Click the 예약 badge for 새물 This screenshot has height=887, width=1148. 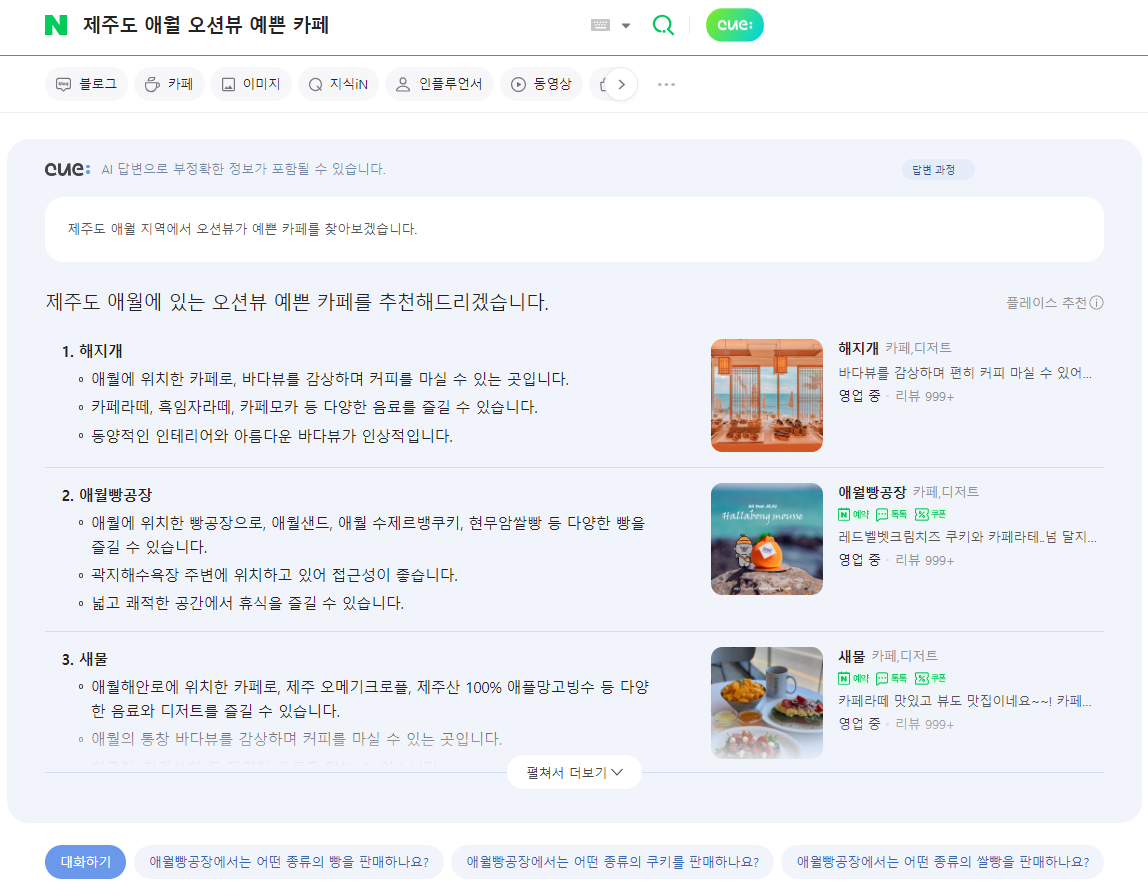click(x=854, y=678)
